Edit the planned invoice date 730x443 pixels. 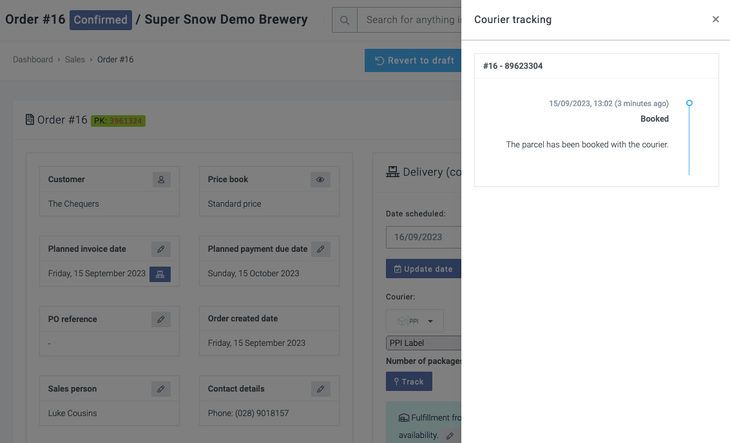(161, 249)
